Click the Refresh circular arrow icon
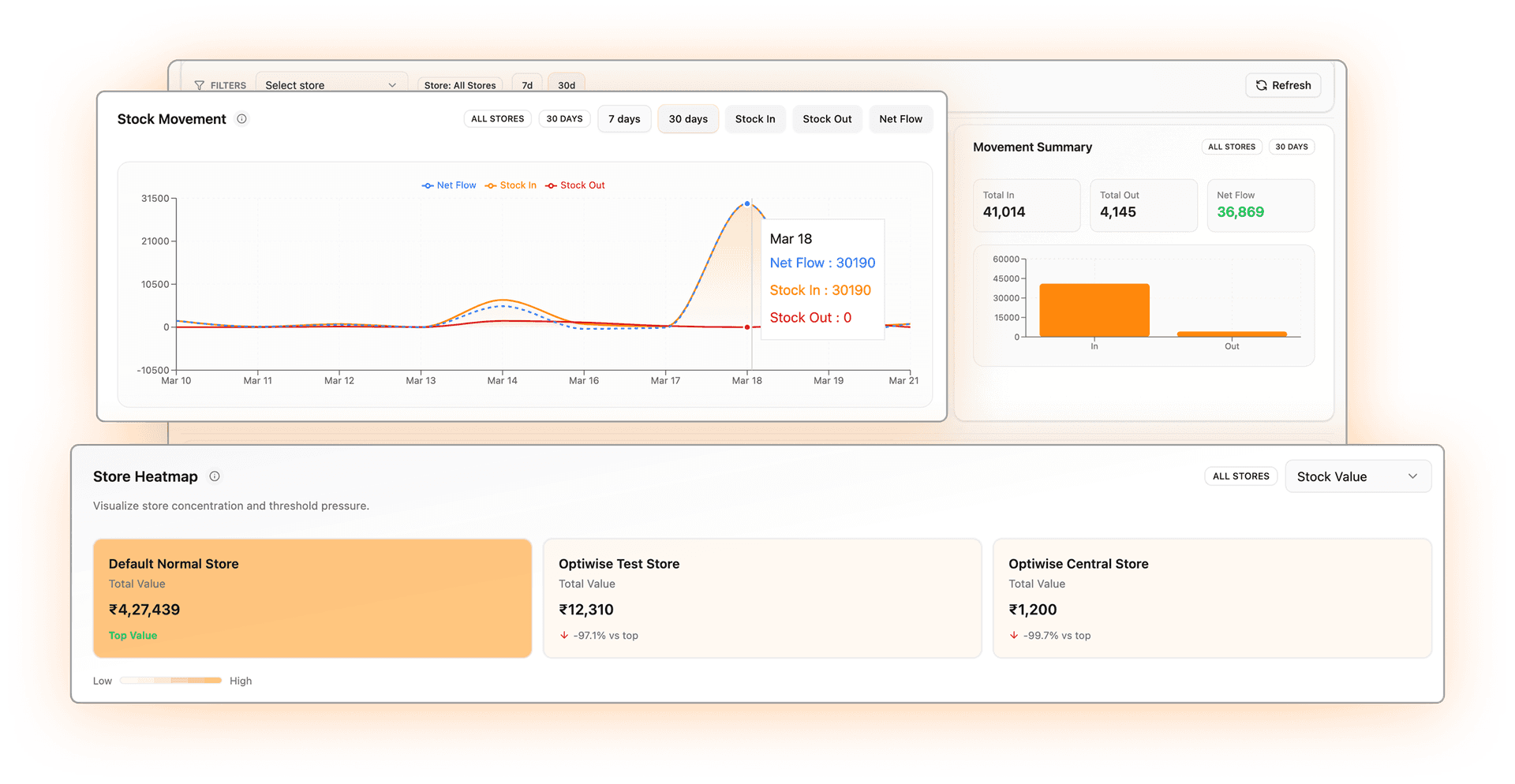The height and width of the screenshot is (784, 1515). point(1261,85)
